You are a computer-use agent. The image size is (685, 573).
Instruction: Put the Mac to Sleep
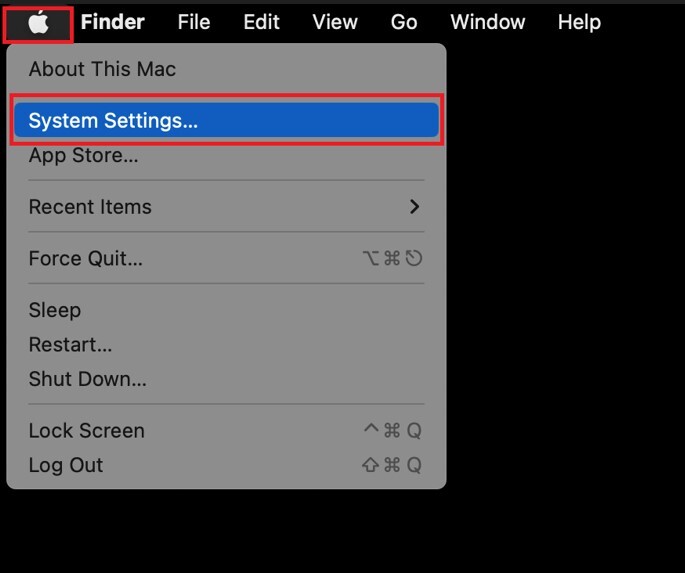tap(54, 310)
